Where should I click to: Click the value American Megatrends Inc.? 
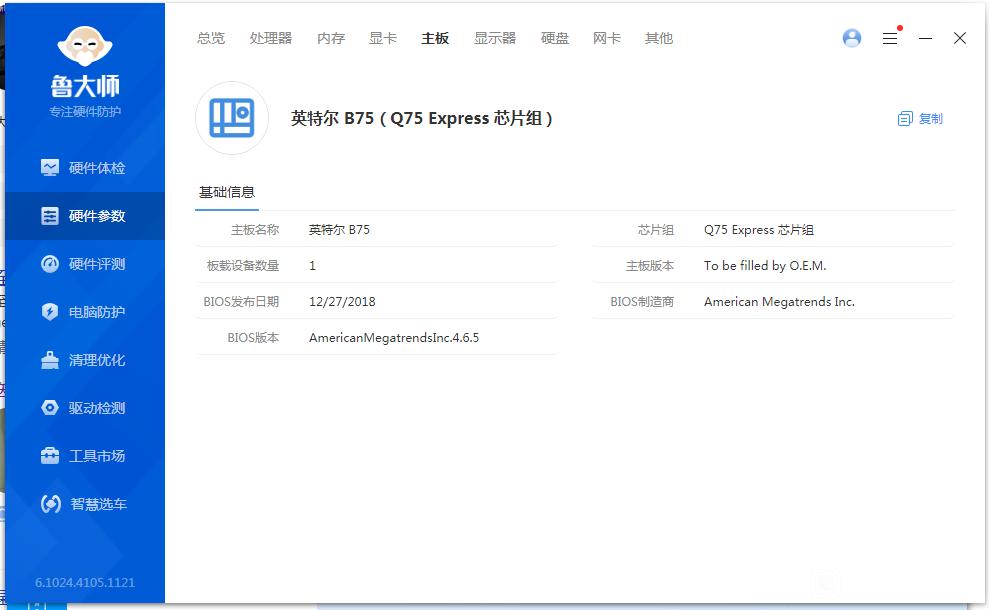tap(779, 302)
